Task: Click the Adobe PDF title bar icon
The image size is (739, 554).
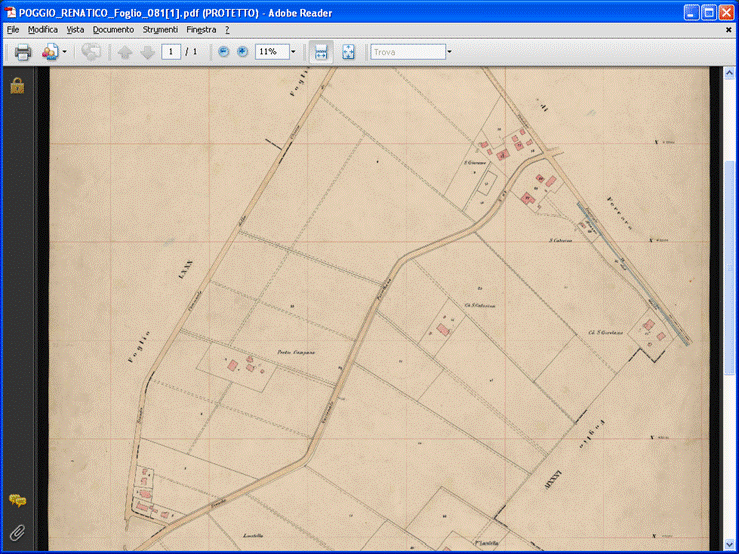Action: click(x=10, y=13)
